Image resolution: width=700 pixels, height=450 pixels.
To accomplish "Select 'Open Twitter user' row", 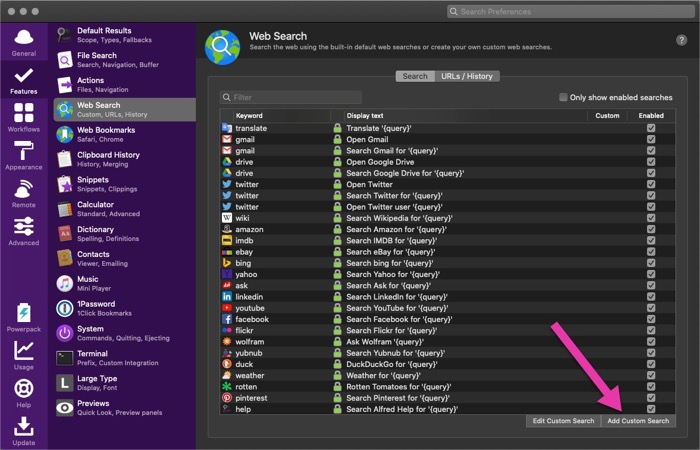I will click(447, 207).
